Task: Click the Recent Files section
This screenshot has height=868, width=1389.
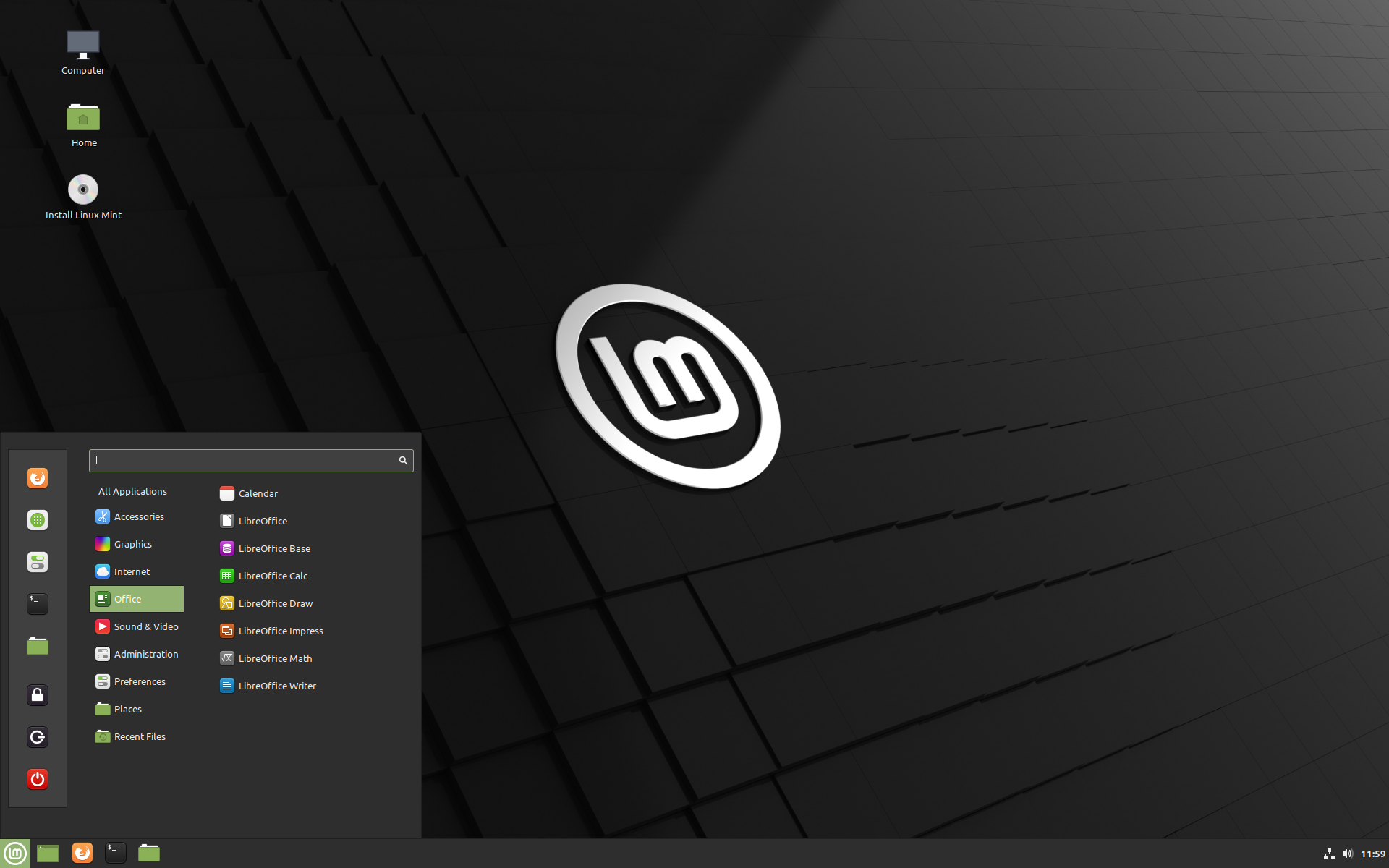Action: pyautogui.click(x=139, y=735)
